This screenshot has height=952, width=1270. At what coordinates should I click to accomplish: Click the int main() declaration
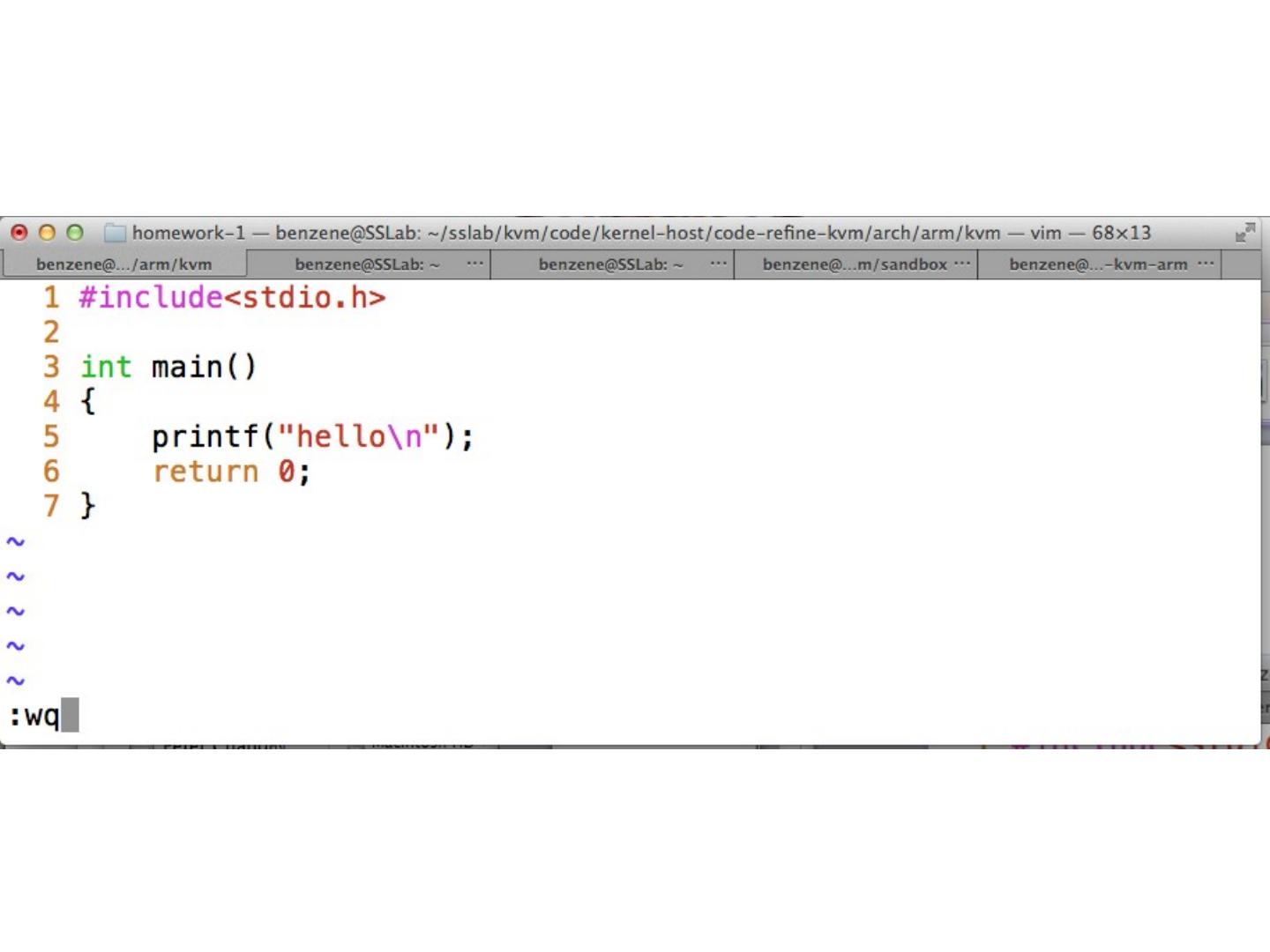[168, 367]
